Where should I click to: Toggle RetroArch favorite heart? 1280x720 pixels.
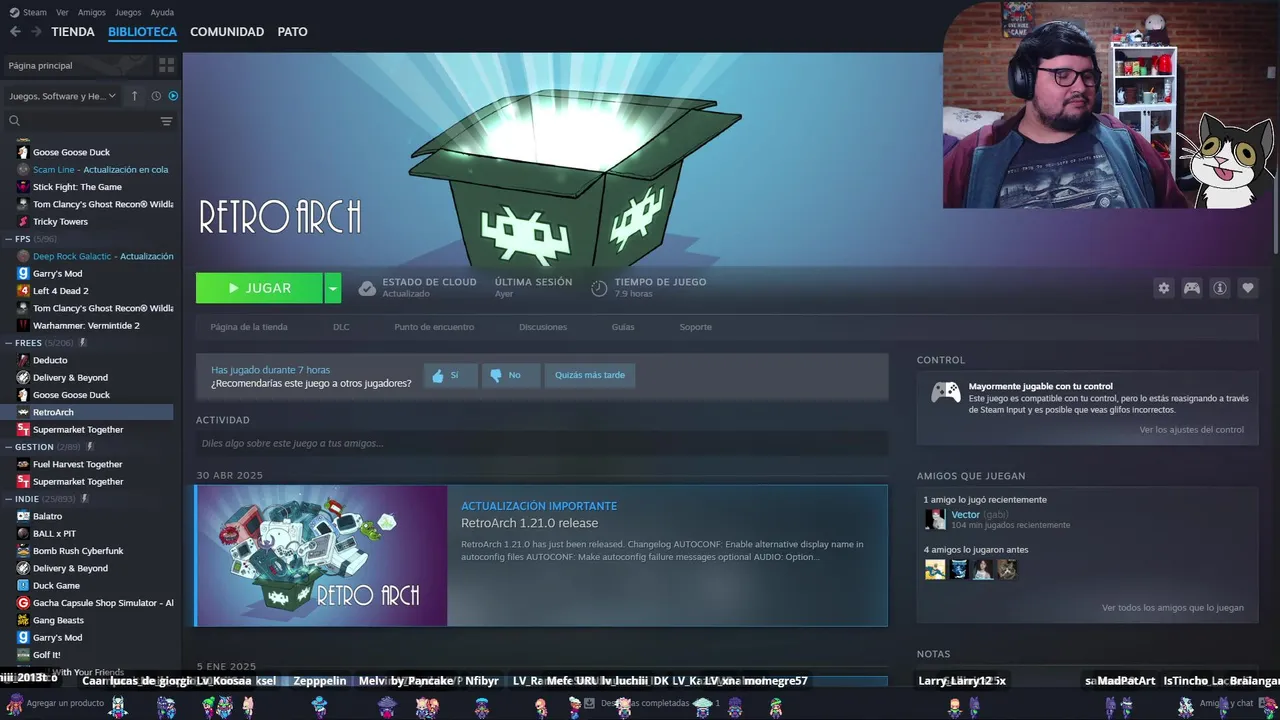point(1248,288)
